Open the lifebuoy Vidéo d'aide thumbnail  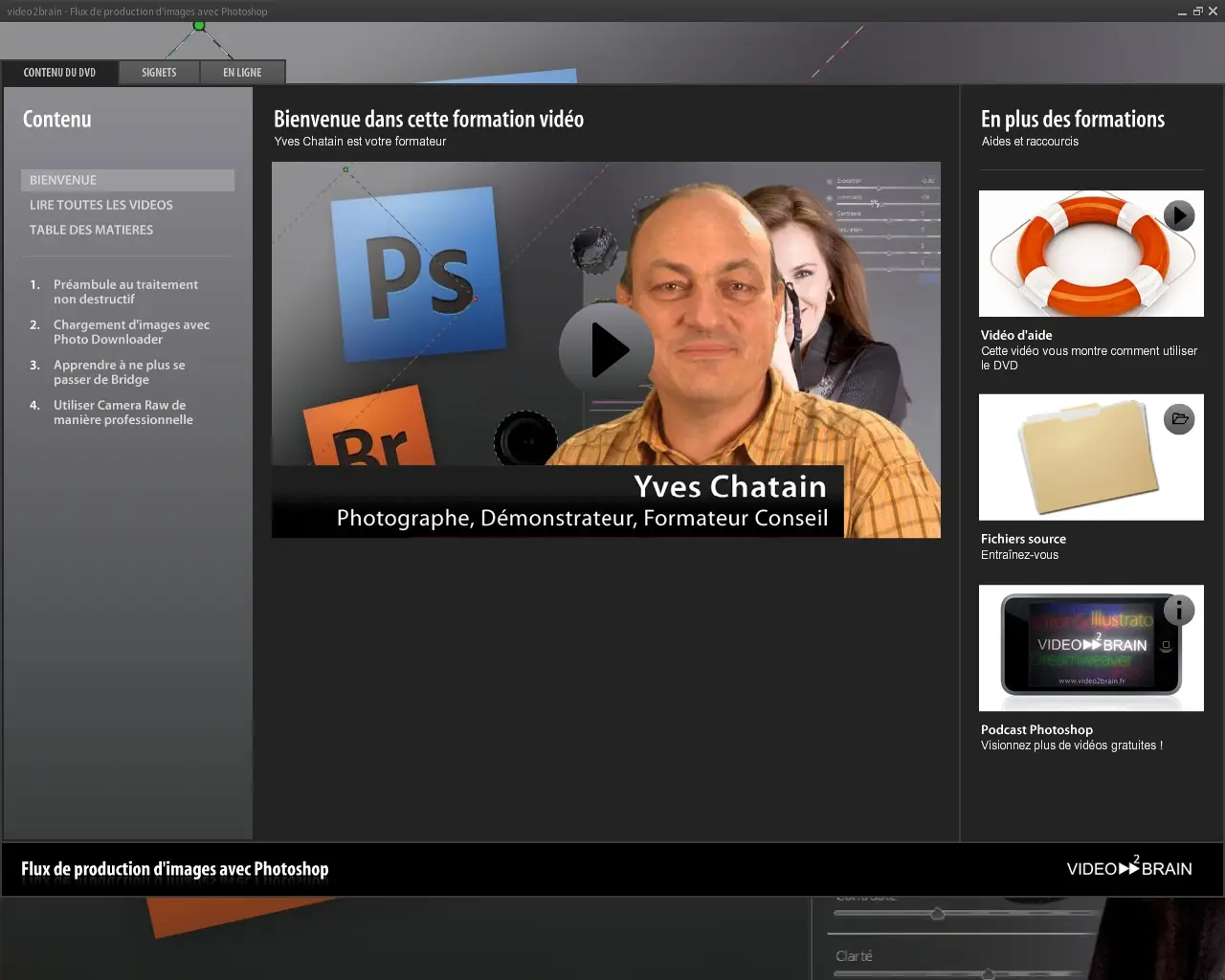[1091, 254]
